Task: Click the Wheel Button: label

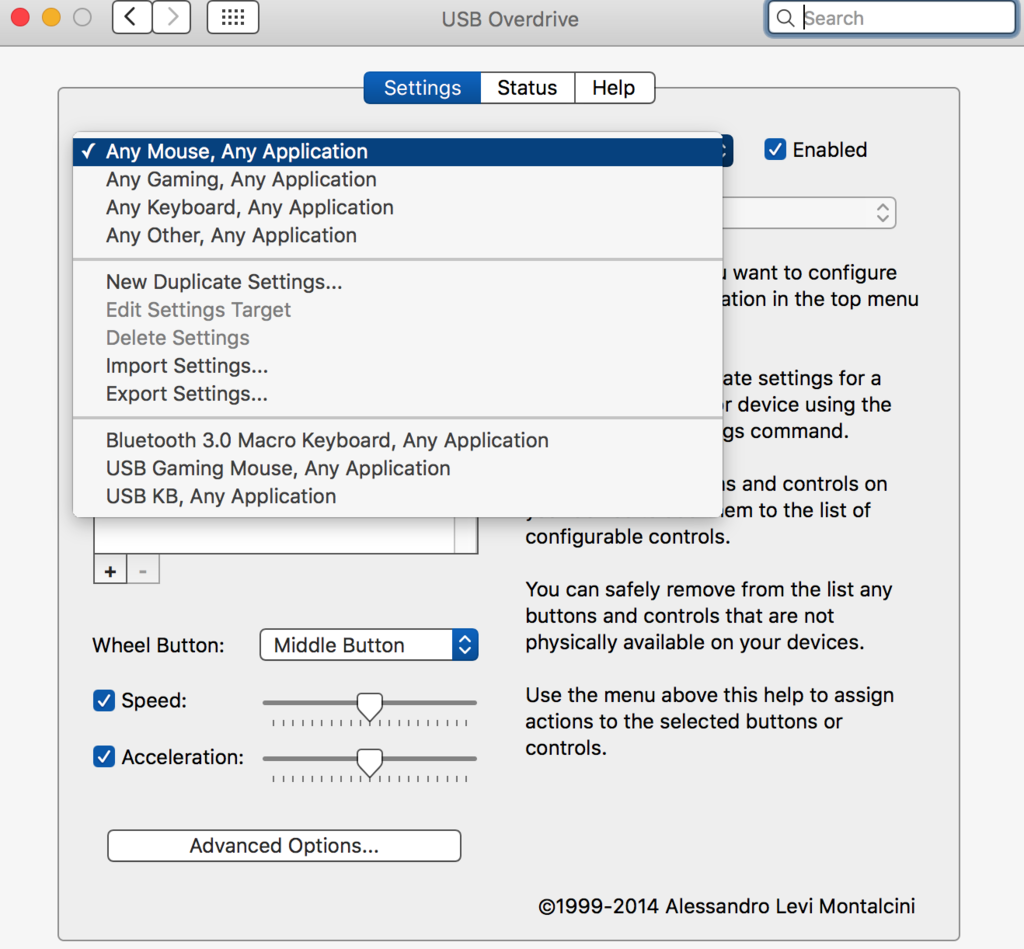Action: coord(158,645)
